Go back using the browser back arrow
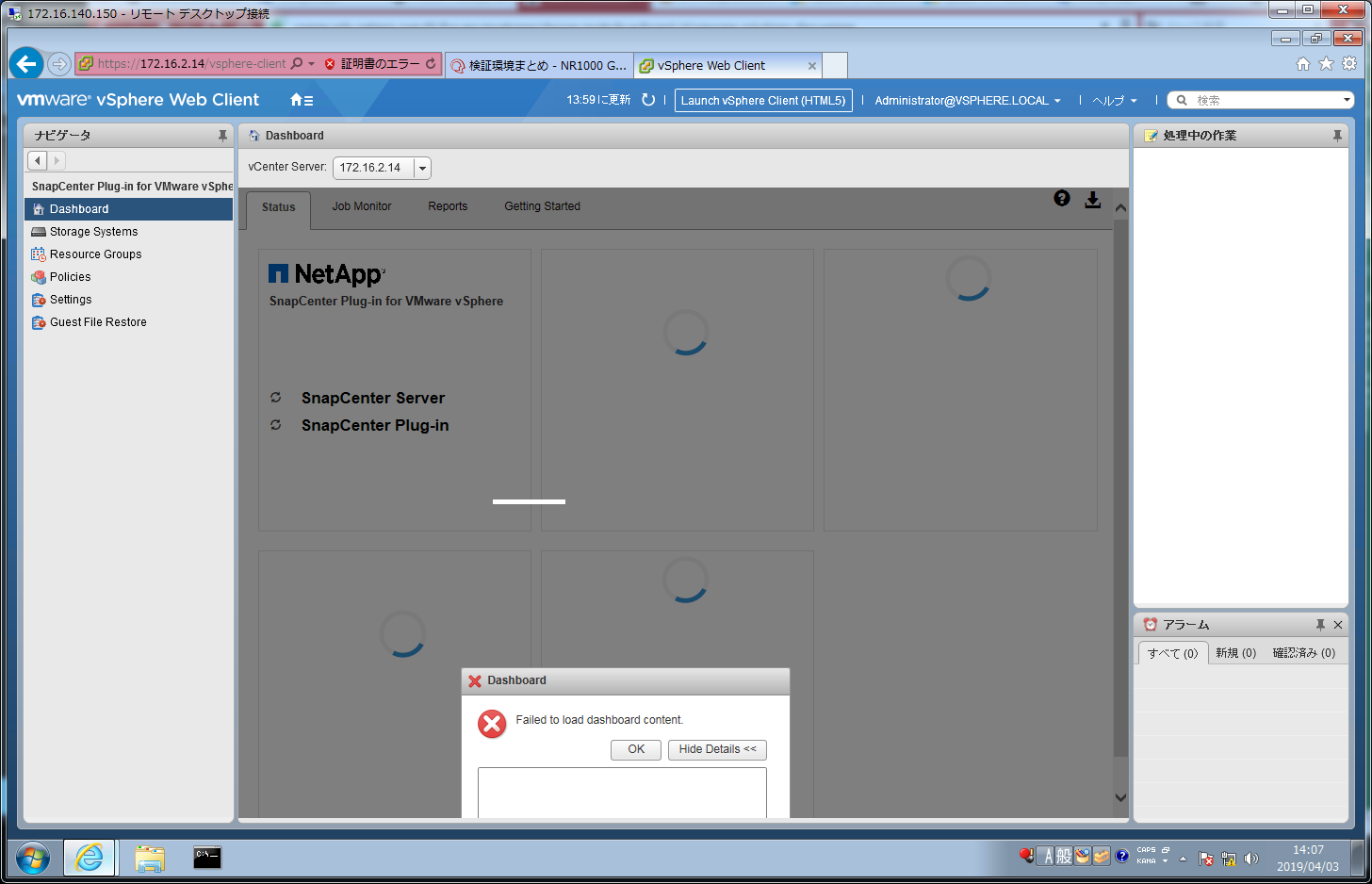The image size is (1372, 884). coord(26,64)
